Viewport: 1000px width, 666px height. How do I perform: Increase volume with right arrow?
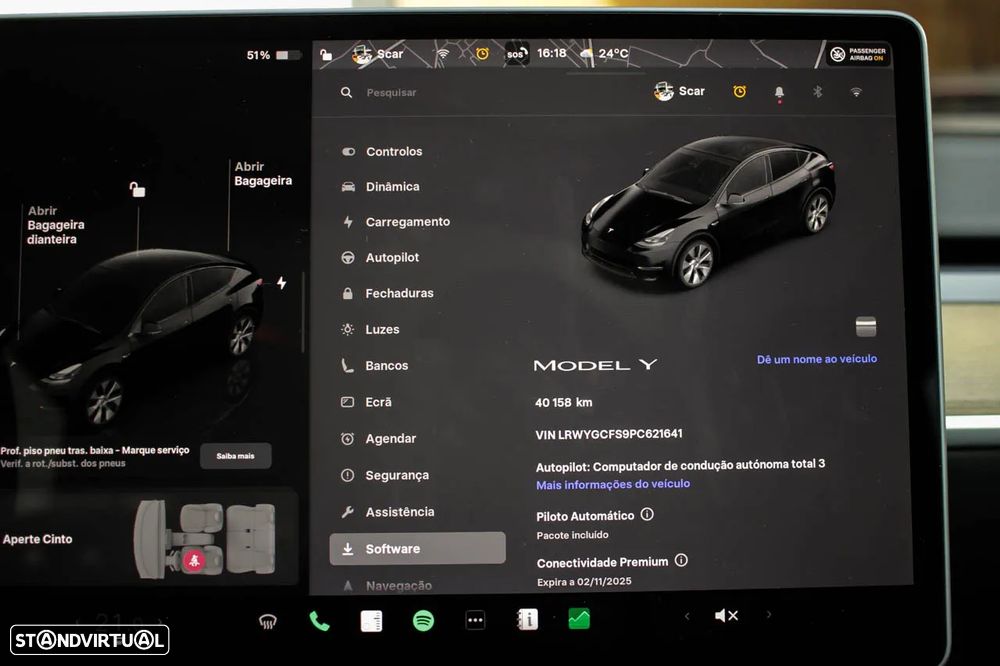click(x=768, y=615)
